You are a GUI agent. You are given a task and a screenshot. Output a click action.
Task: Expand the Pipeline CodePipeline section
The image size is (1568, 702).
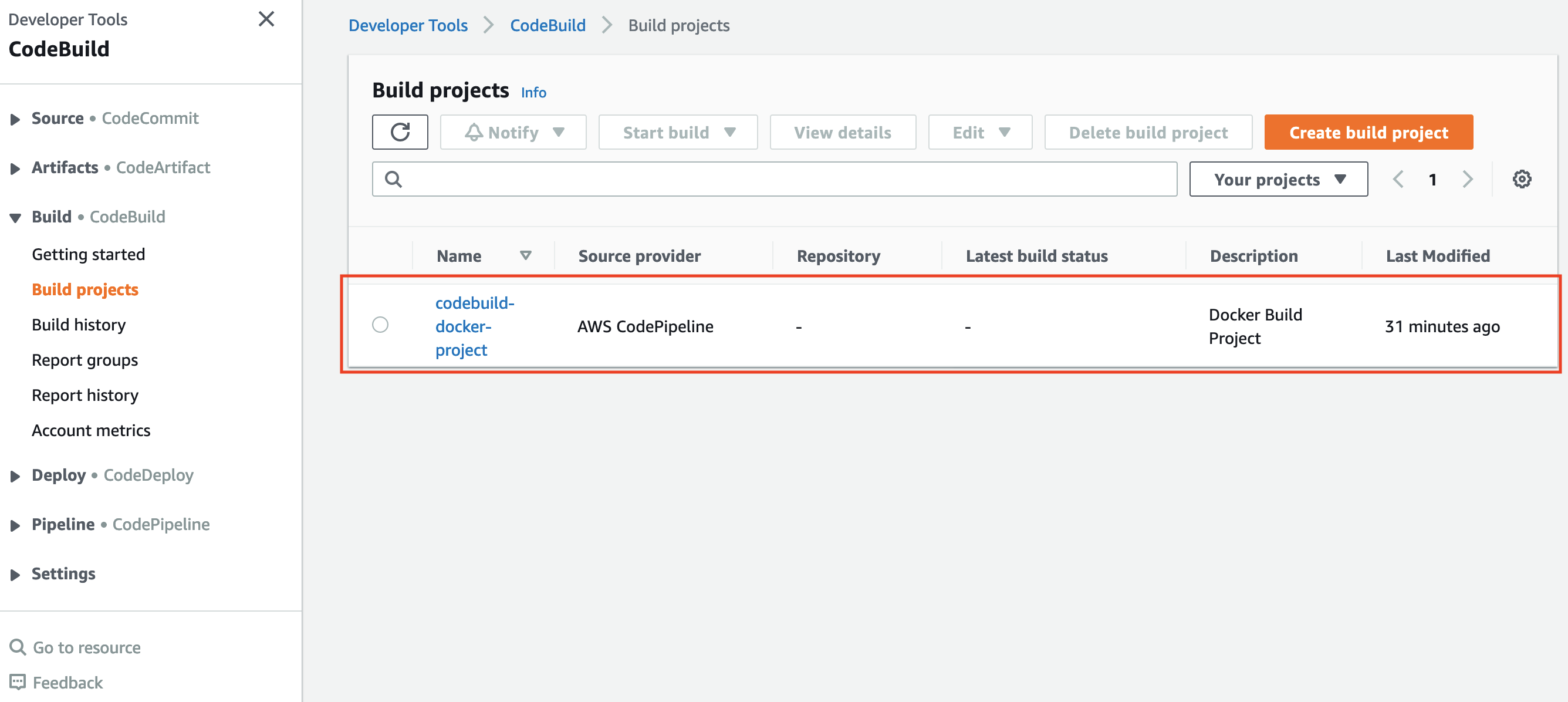15,525
